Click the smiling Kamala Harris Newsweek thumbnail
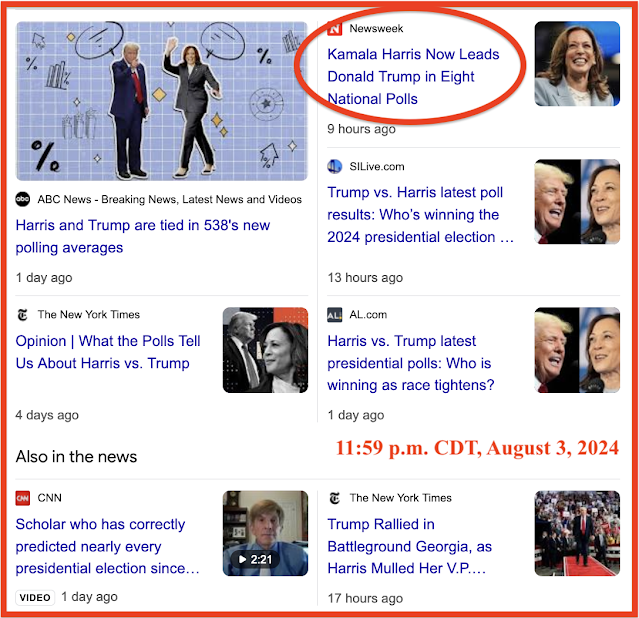Image resolution: width=639 pixels, height=618 pixels. (x=577, y=64)
